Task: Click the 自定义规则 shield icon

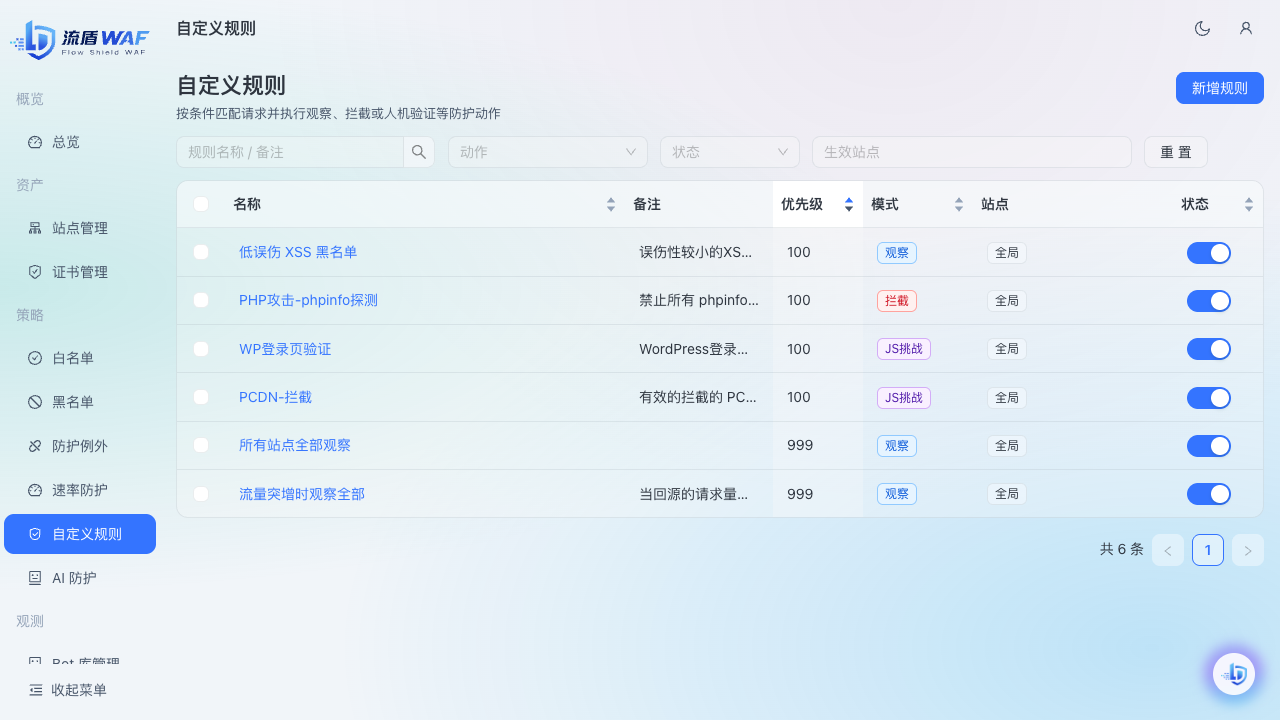Action: (x=35, y=534)
